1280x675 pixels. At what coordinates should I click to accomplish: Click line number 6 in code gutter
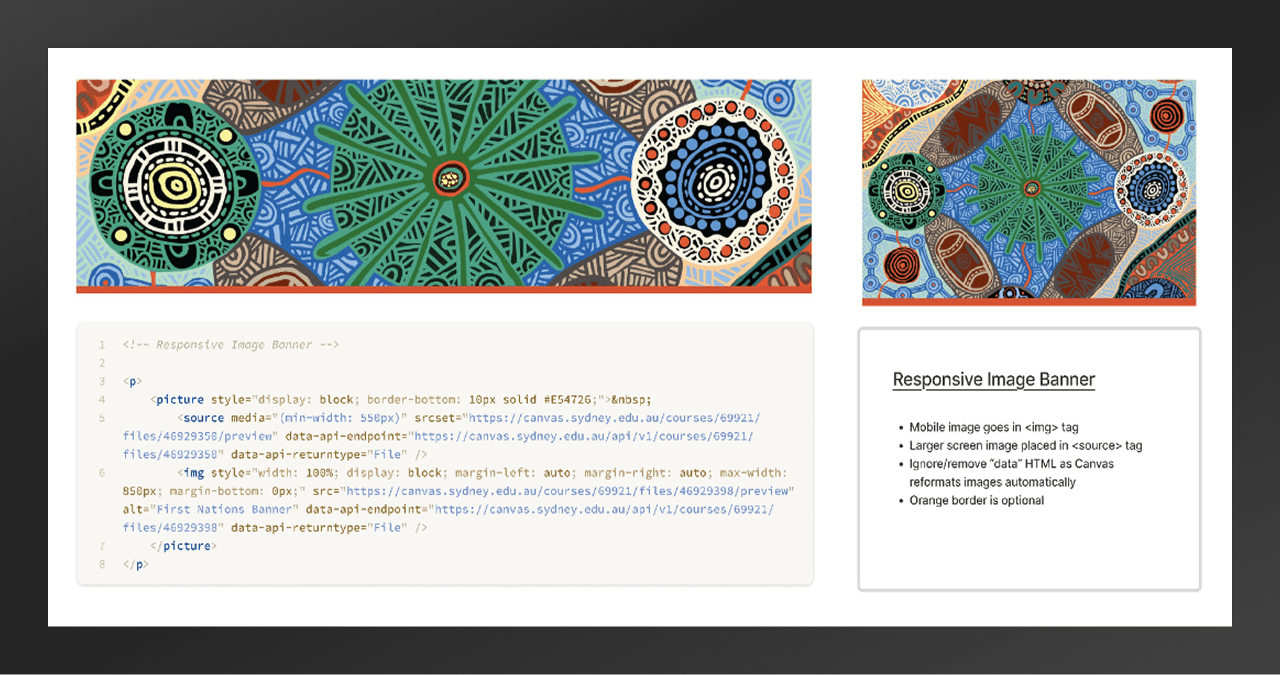coord(101,472)
